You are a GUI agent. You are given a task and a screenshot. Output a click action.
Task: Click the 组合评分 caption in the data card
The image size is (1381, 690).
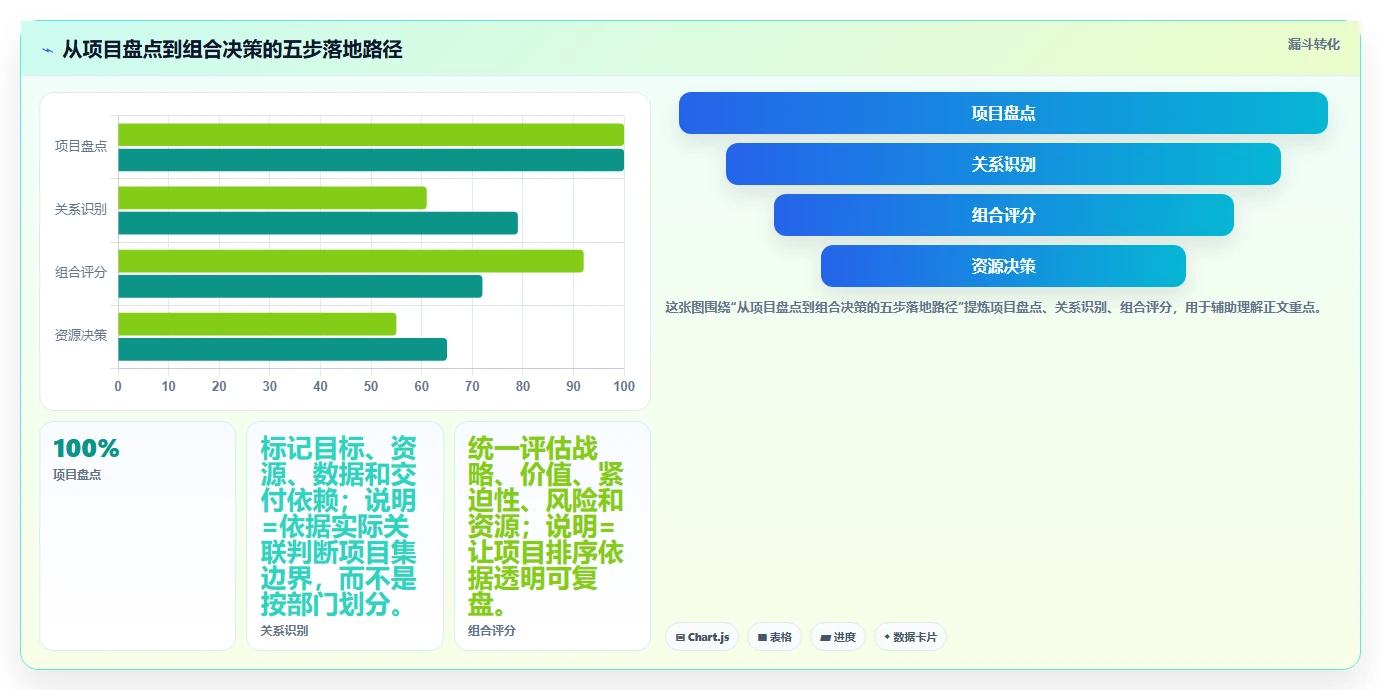[x=492, y=631]
